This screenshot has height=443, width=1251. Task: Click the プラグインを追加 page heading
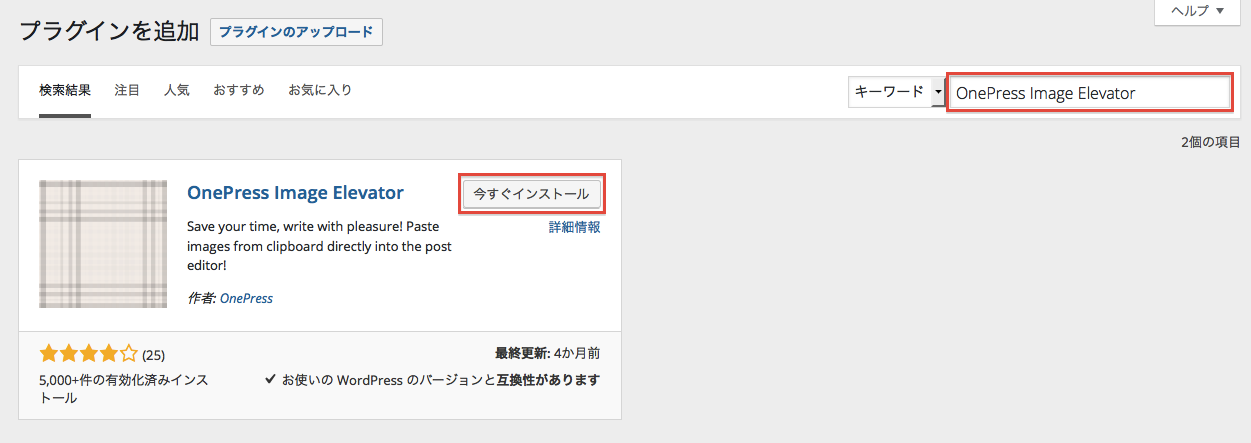coord(110,31)
